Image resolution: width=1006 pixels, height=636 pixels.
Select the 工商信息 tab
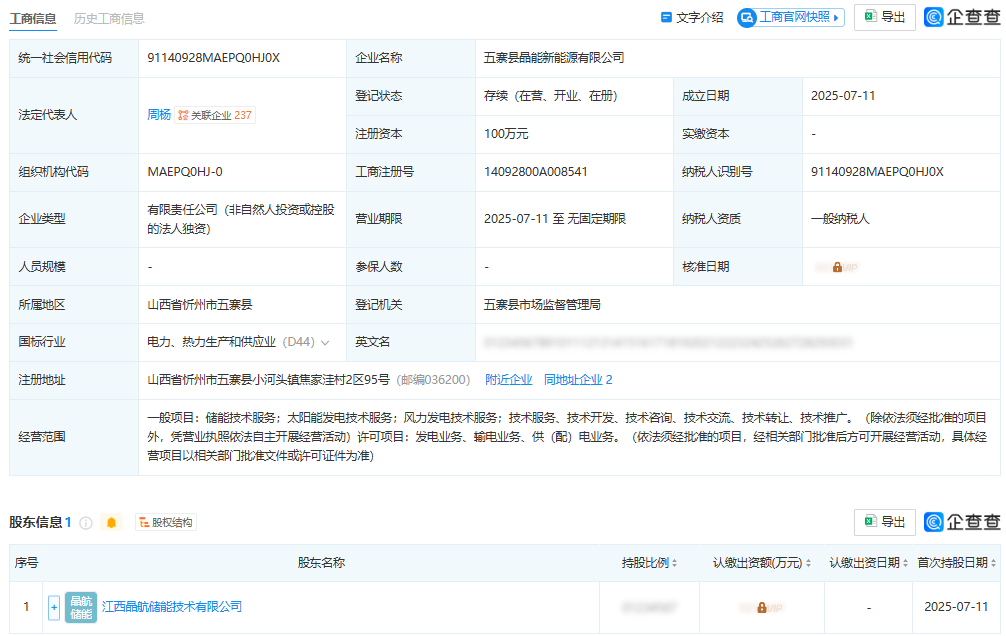pos(33,18)
